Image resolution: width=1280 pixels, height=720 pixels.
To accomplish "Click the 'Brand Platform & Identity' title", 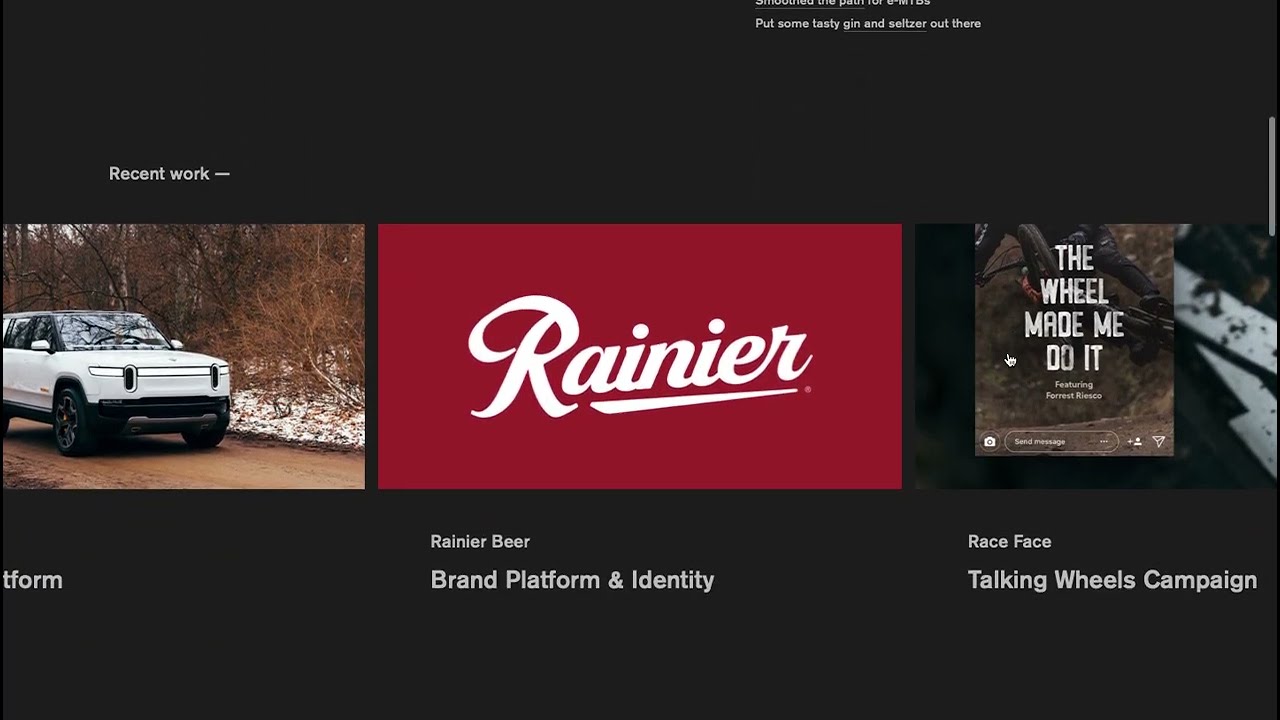I will pyautogui.click(x=572, y=580).
